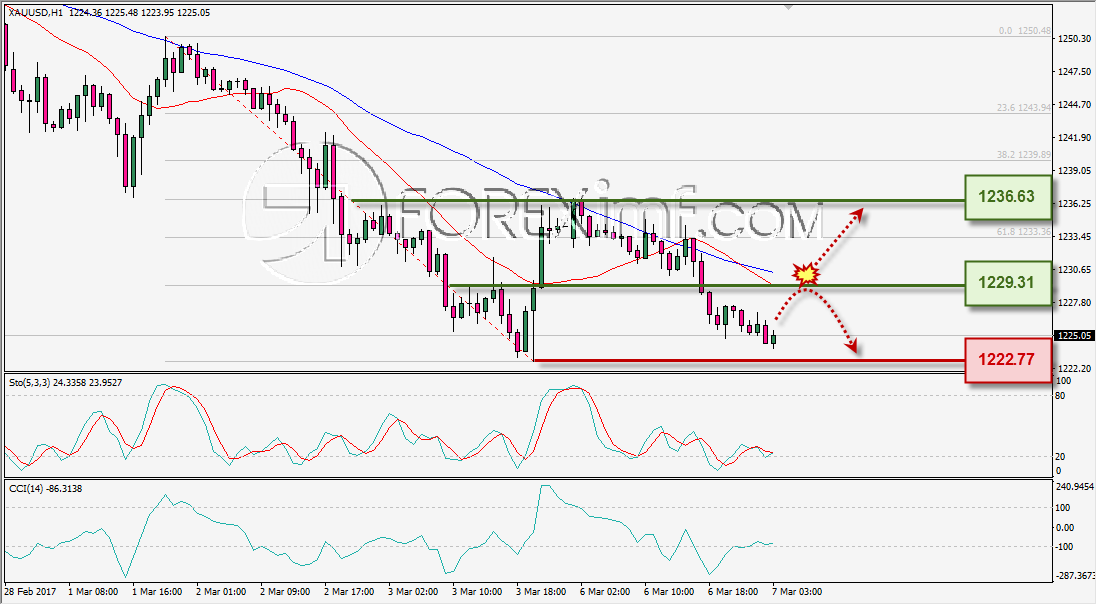This screenshot has height=605, width=1097.
Task: Click the 1236.25 price axis label
Action: point(1075,204)
